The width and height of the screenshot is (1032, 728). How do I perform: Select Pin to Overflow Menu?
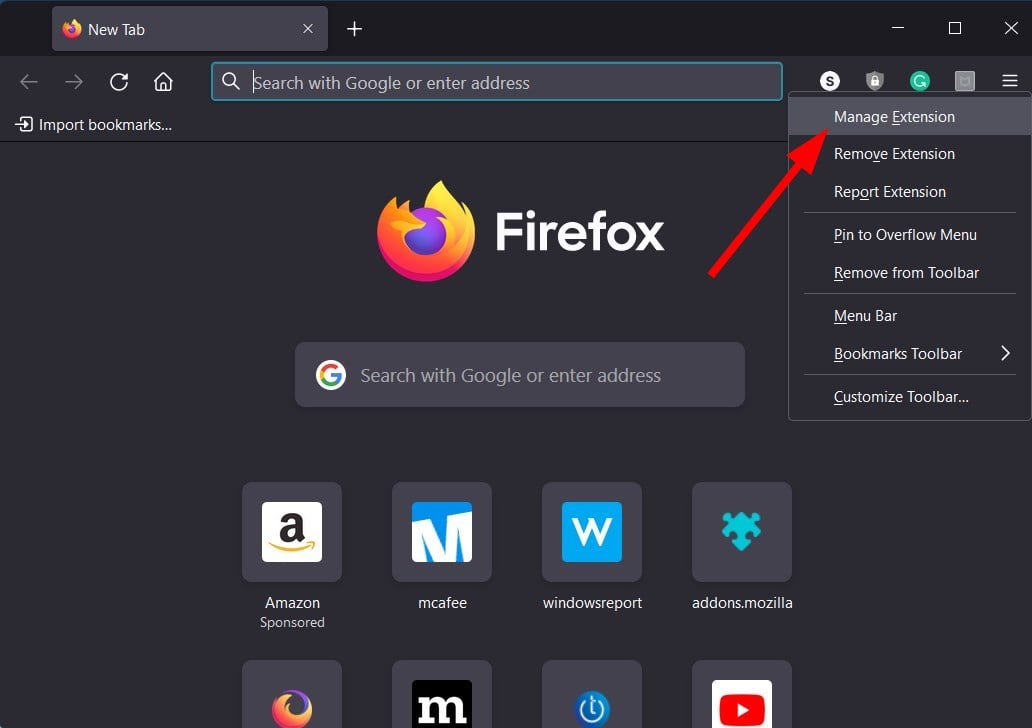[x=910, y=235]
